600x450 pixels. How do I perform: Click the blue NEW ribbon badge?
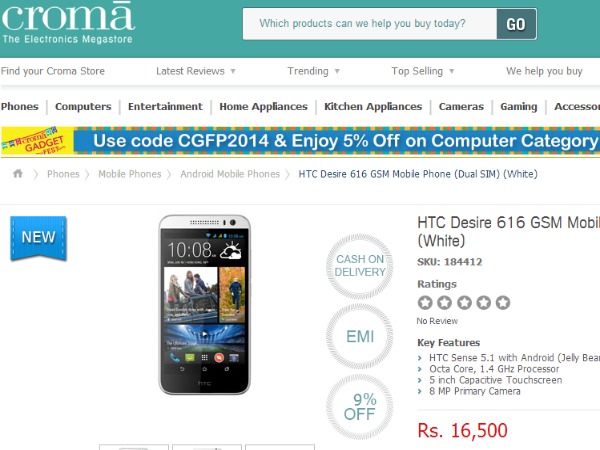(x=38, y=238)
